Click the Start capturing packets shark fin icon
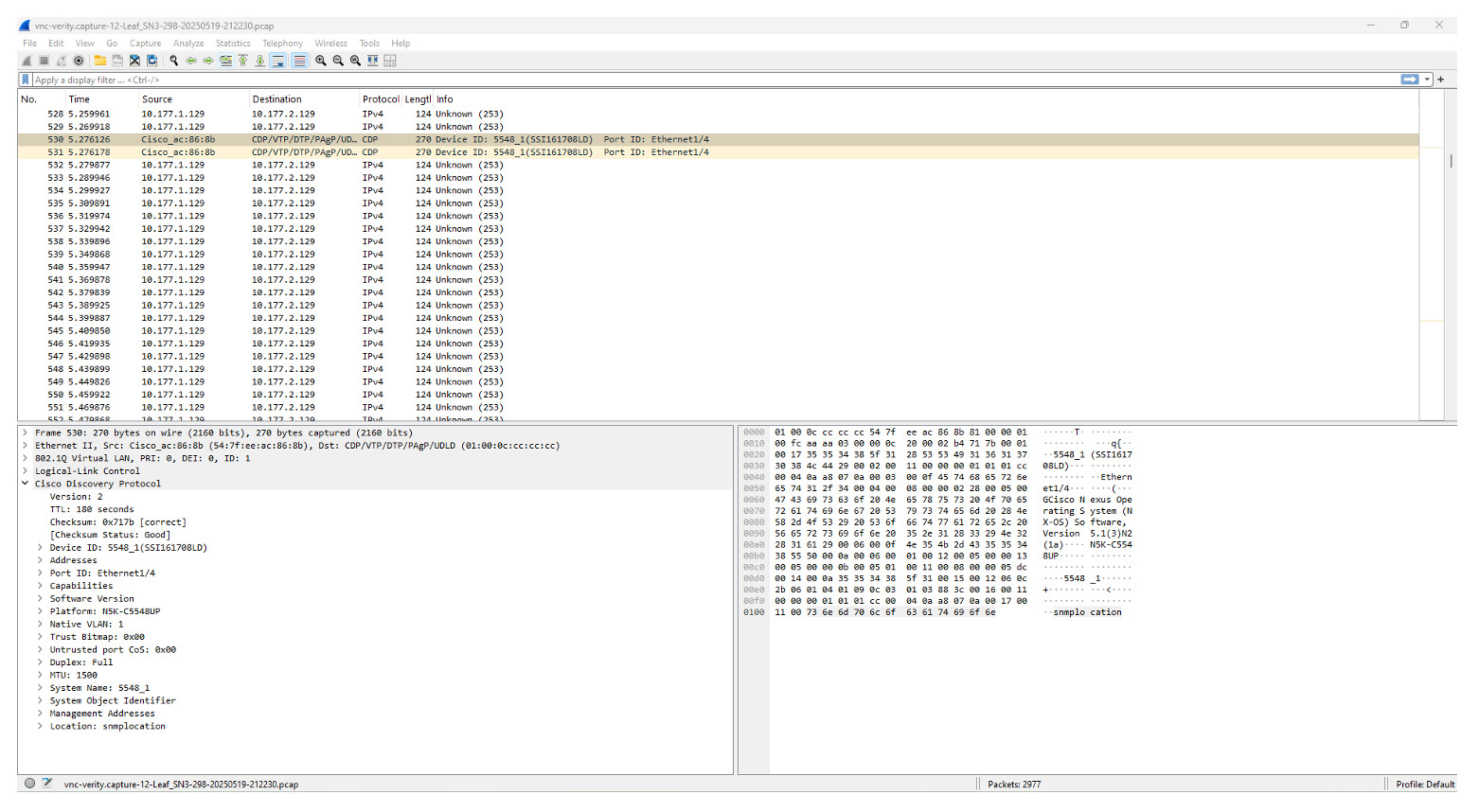The image size is (1479, 812). (x=27, y=61)
